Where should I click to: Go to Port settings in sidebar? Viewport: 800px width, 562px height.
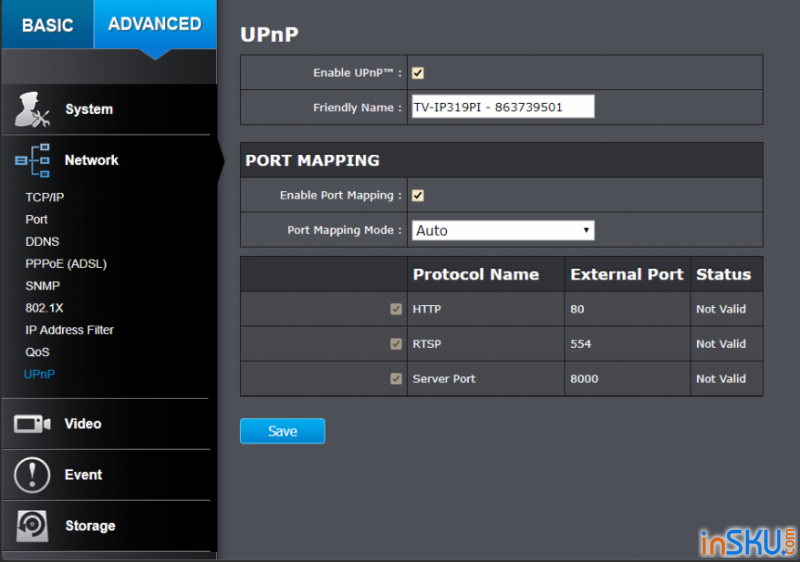click(36, 219)
